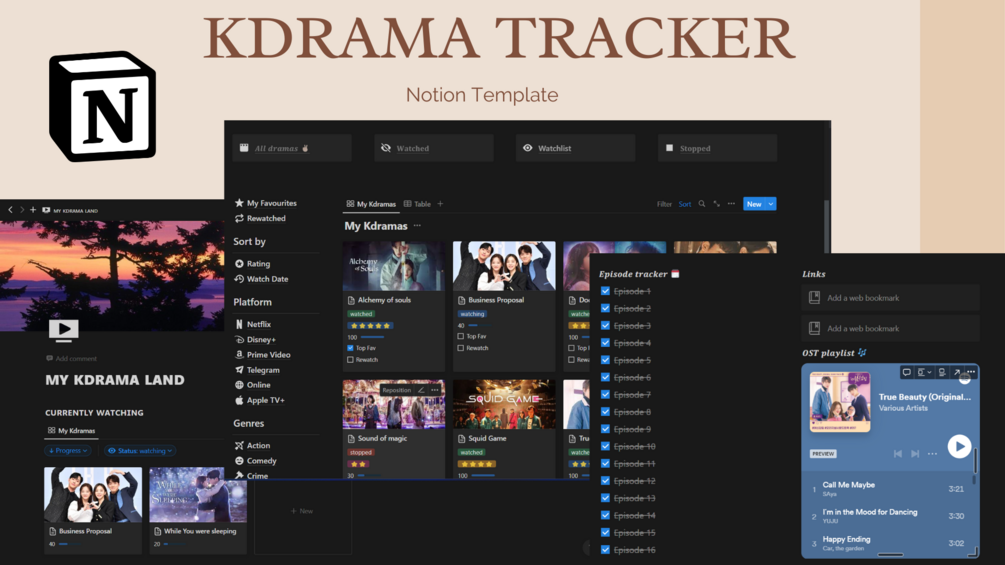Click the Alchemy of souls progress bar
The image size is (1005, 565).
(372, 337)
